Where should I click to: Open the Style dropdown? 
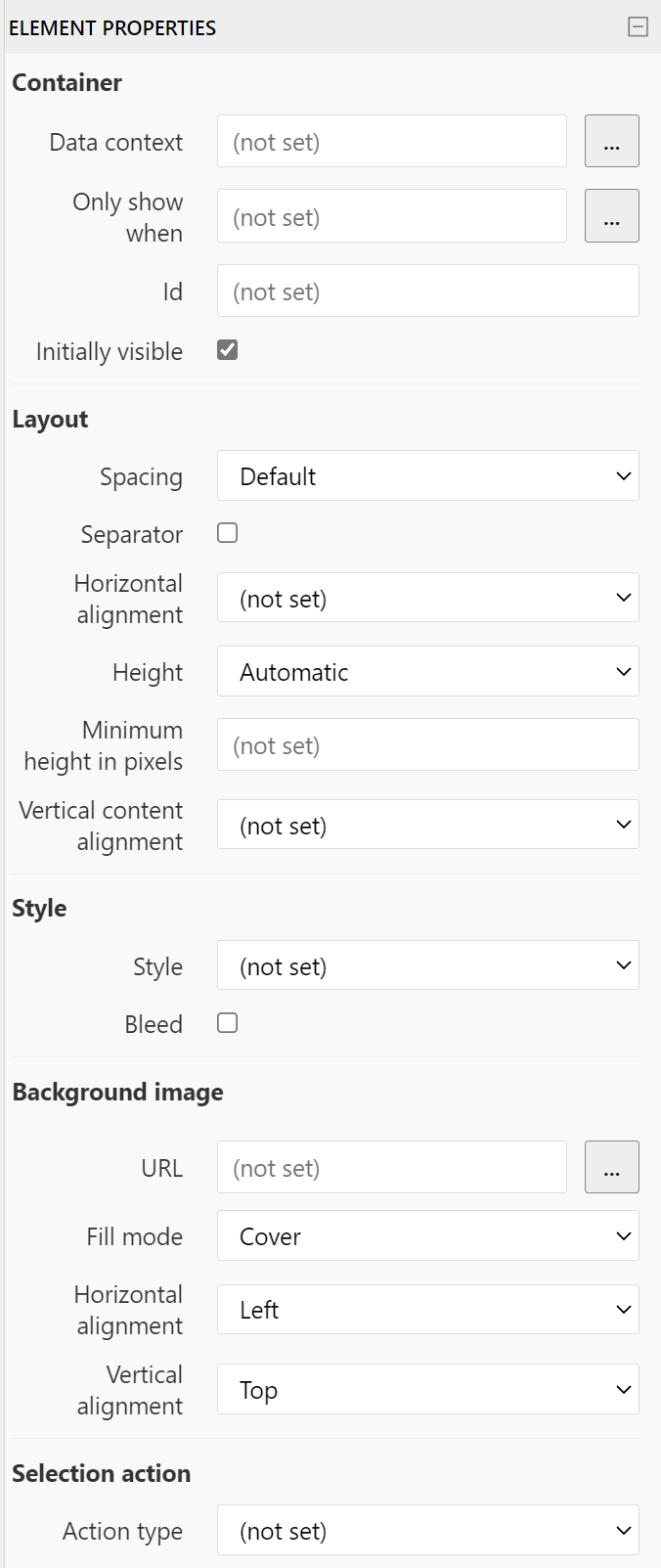(428, 965)
